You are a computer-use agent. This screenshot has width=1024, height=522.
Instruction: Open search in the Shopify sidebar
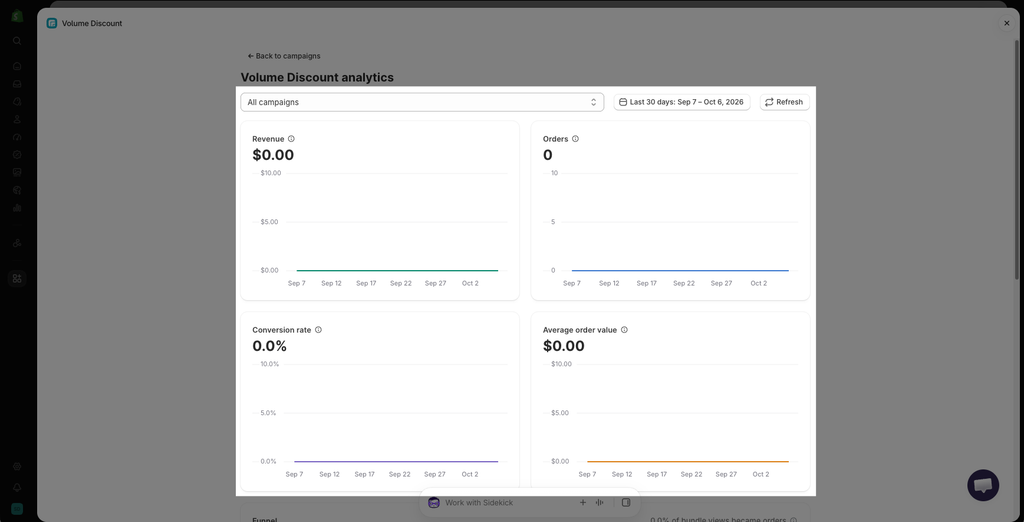click(17, 41)
